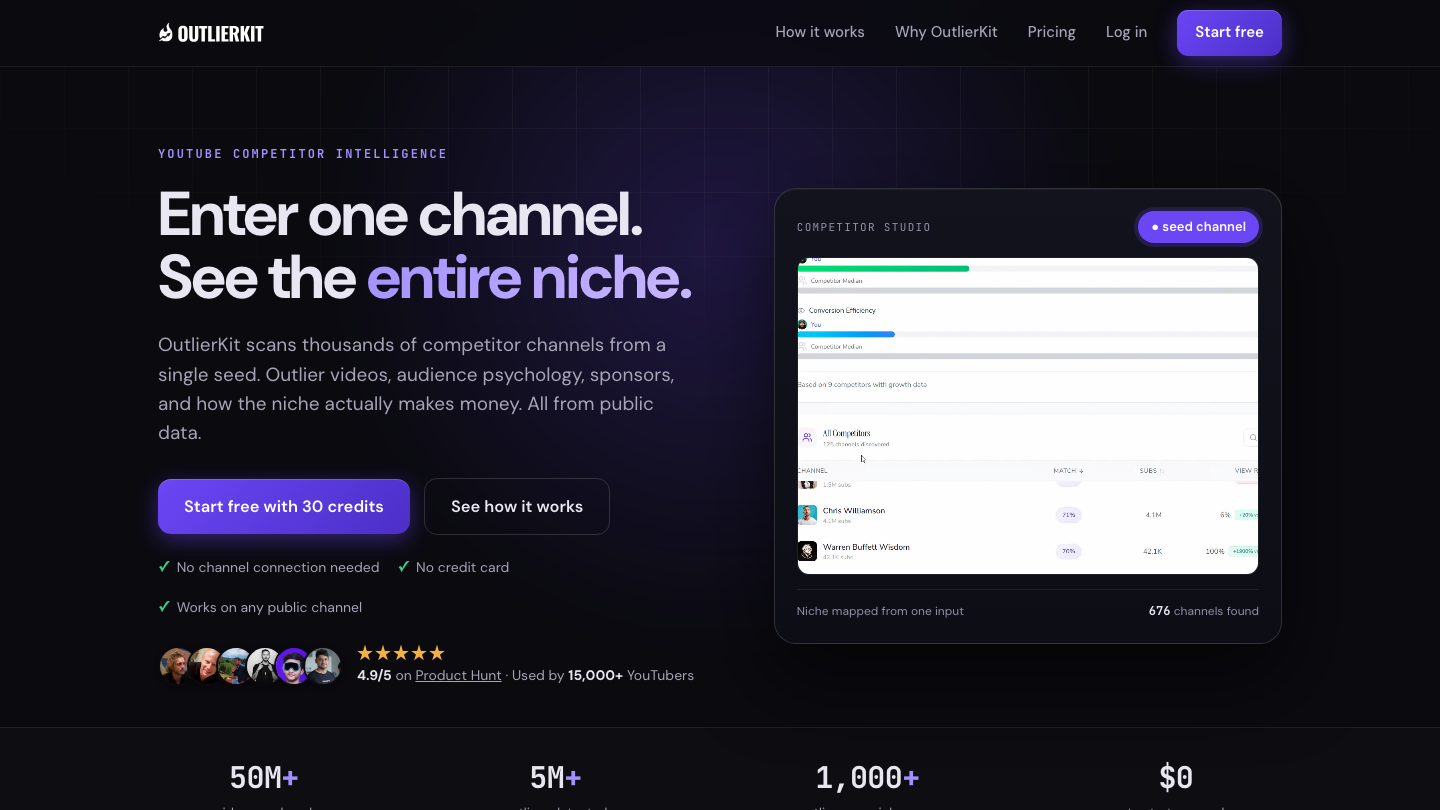Click the green progress bar in the demo

click(x=884, y=268)
